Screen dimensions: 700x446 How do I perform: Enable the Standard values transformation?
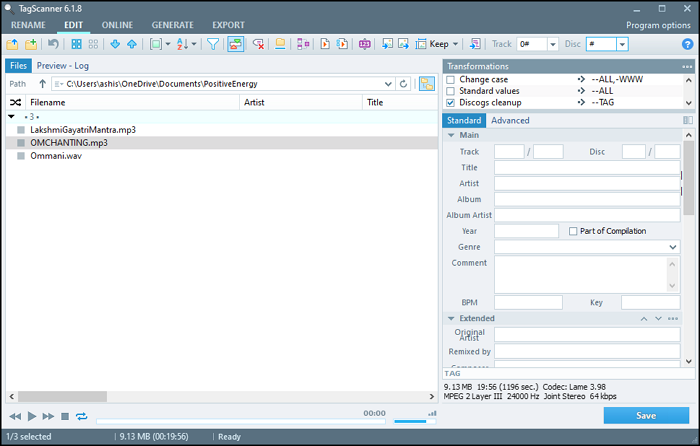coord(450,91)
